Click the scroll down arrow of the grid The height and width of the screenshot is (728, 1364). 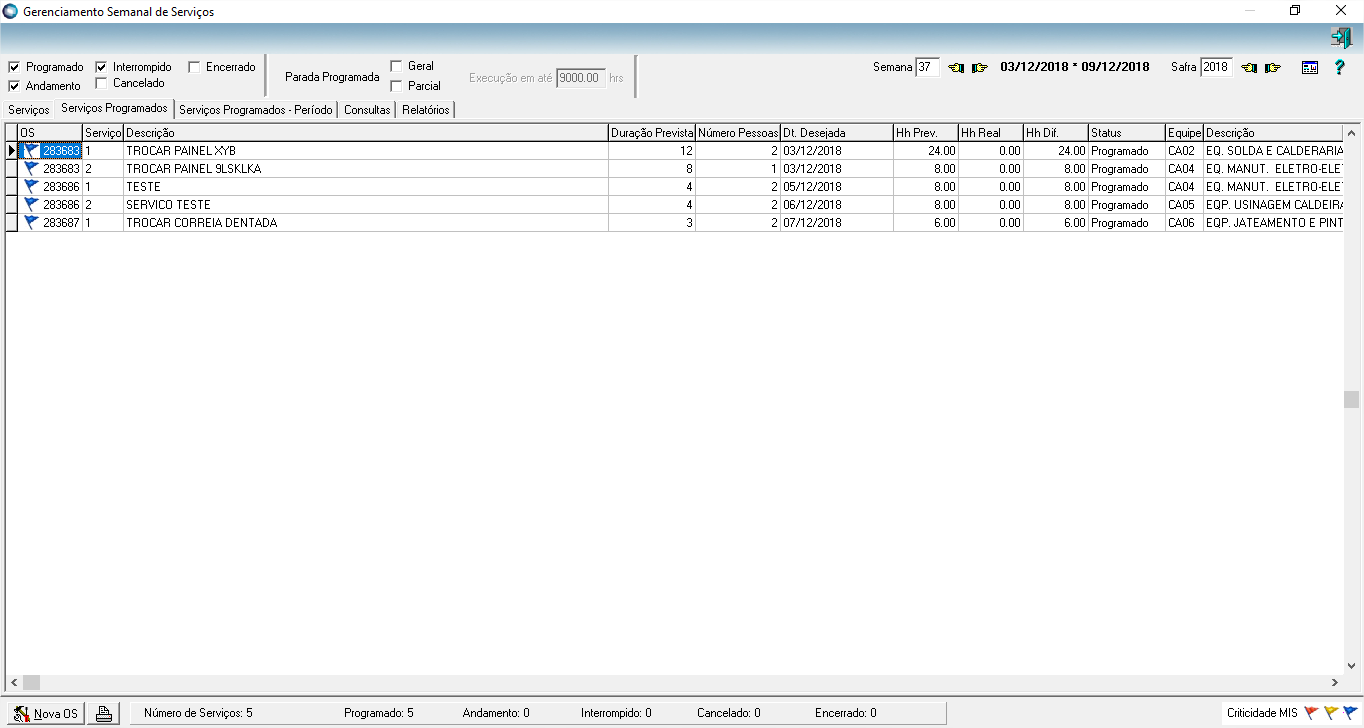tap(1352, 665)
